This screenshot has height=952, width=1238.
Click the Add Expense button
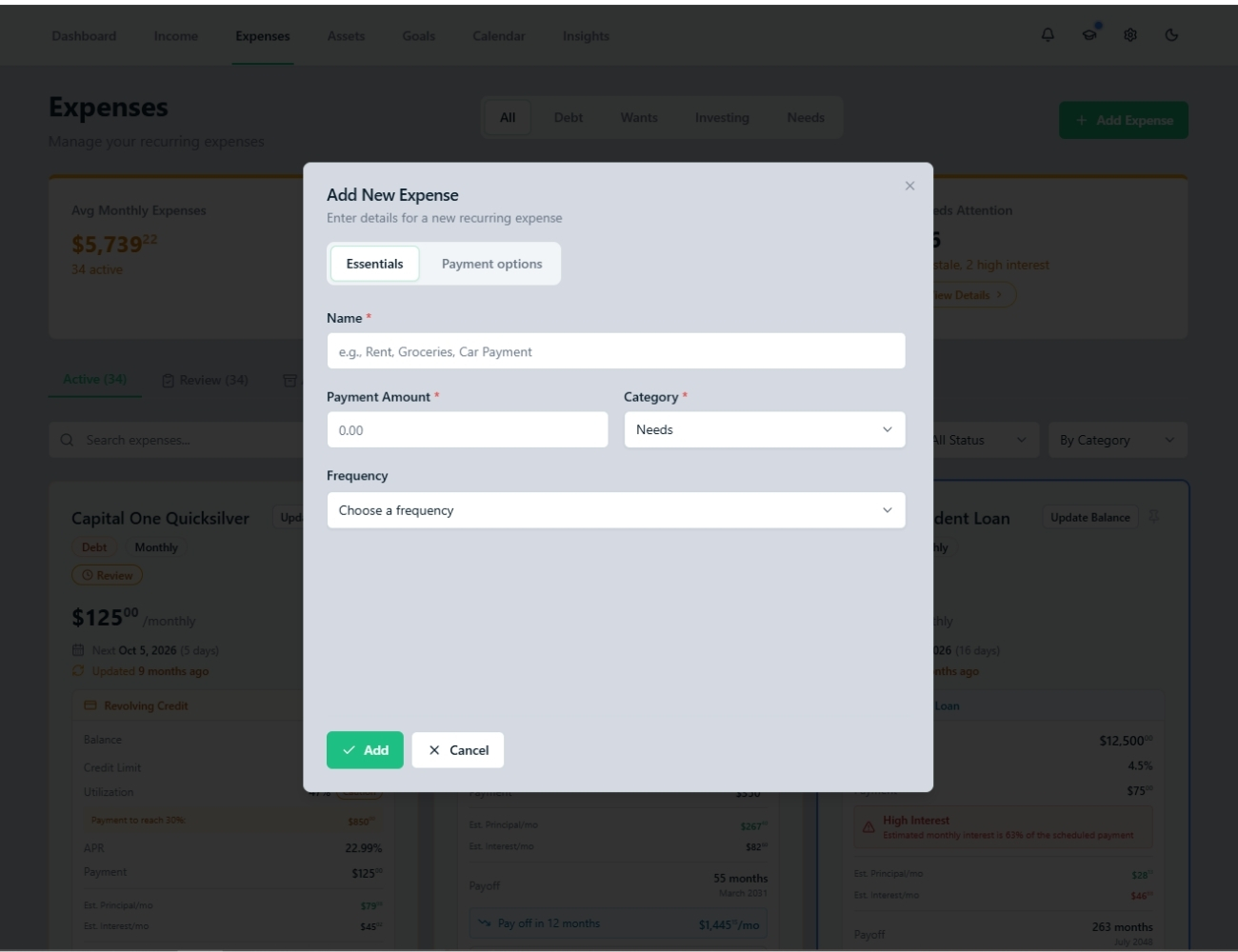1124,120
